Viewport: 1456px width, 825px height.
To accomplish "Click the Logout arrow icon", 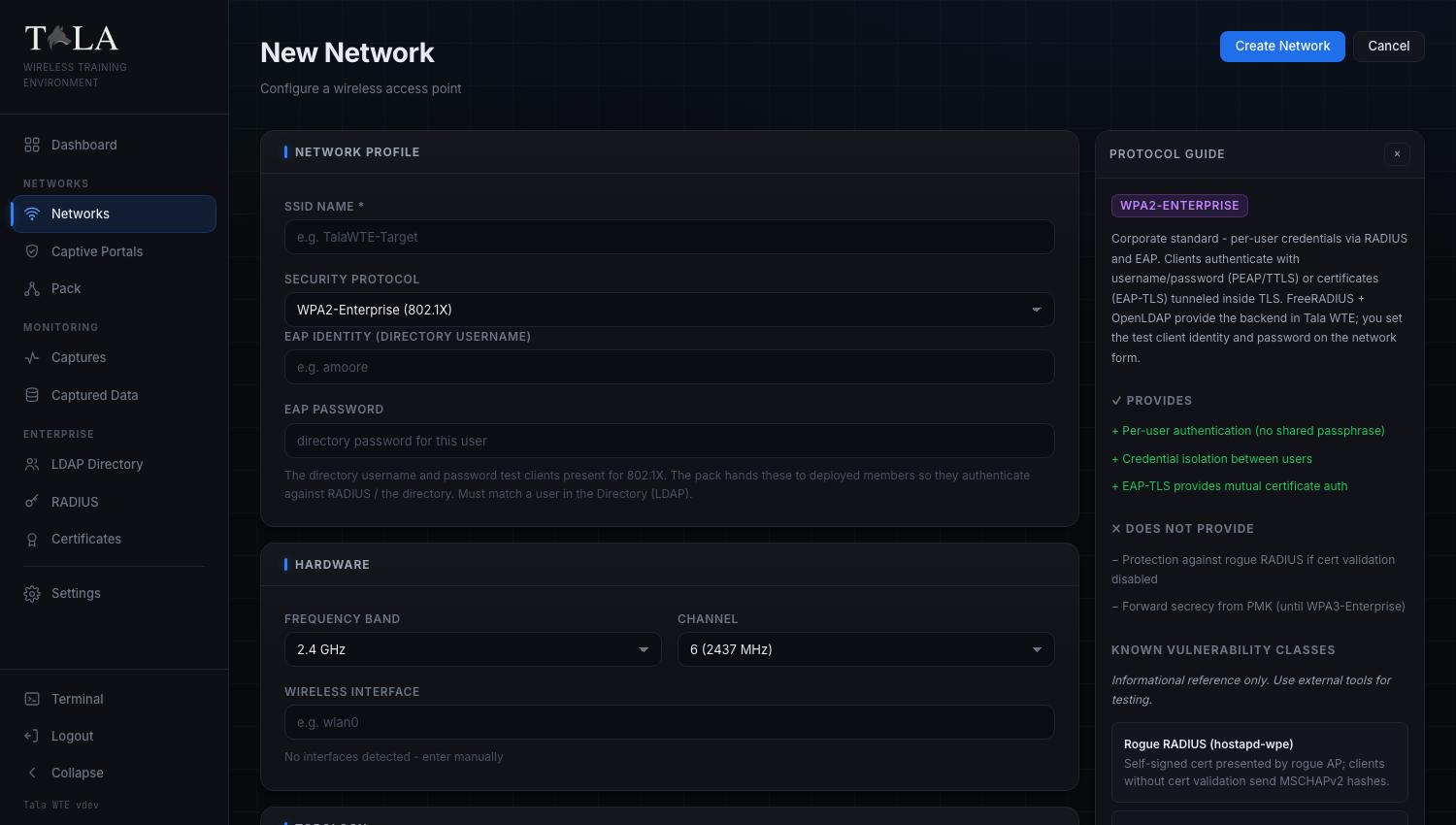I will pos(32,736).
